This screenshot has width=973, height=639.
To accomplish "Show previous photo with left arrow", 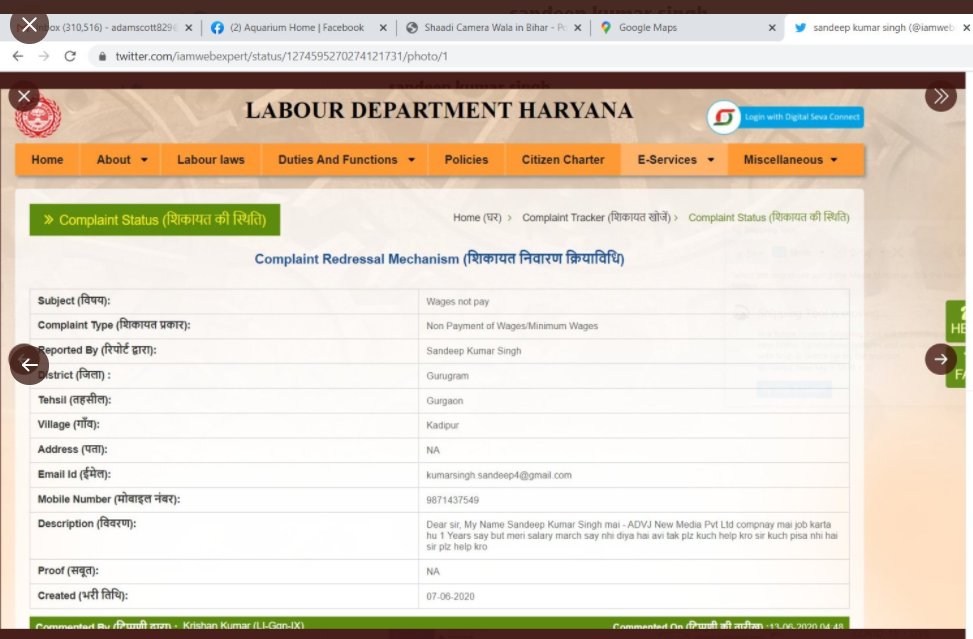I will 29,364.
